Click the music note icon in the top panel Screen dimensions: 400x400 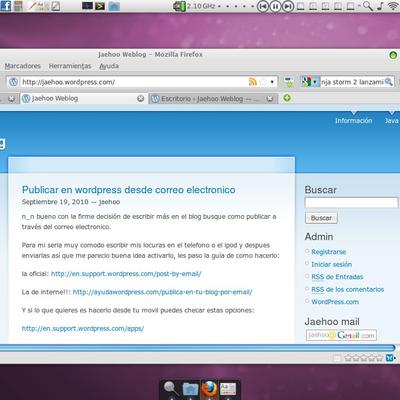pyautogui.click(x=380, y=6)
